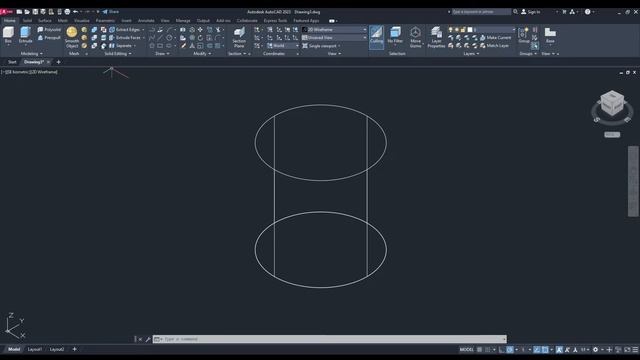The height and width of the screenshot is (360, 640).
Task: Select the Extrude tool
Action: (x=25, y=35)
